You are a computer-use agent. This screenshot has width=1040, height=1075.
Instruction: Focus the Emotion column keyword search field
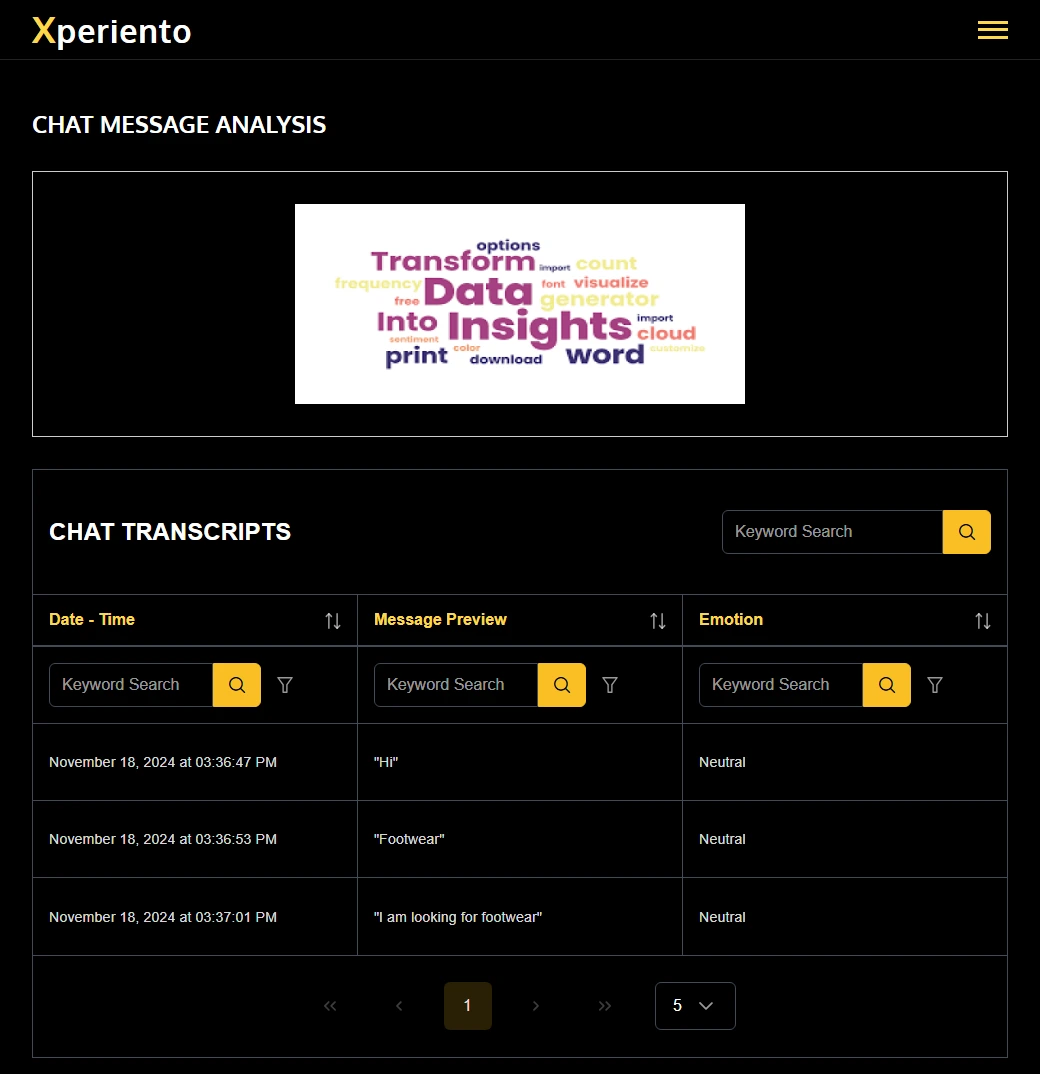pyautogui.click(x=781, y=685)
